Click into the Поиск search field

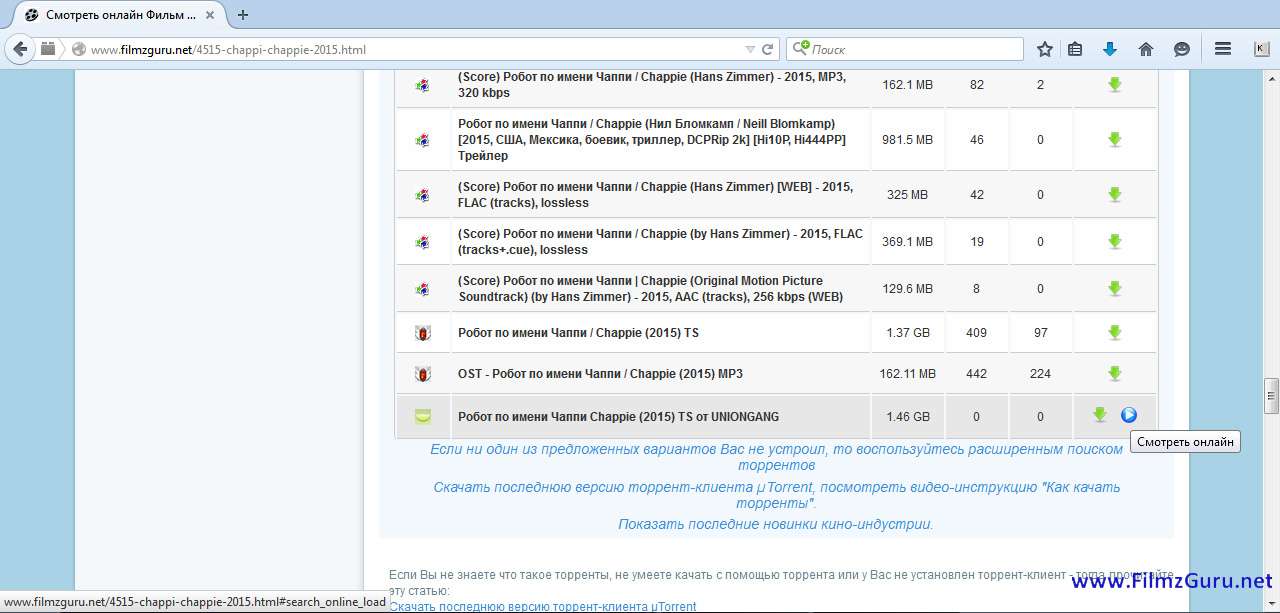point(910,49)
